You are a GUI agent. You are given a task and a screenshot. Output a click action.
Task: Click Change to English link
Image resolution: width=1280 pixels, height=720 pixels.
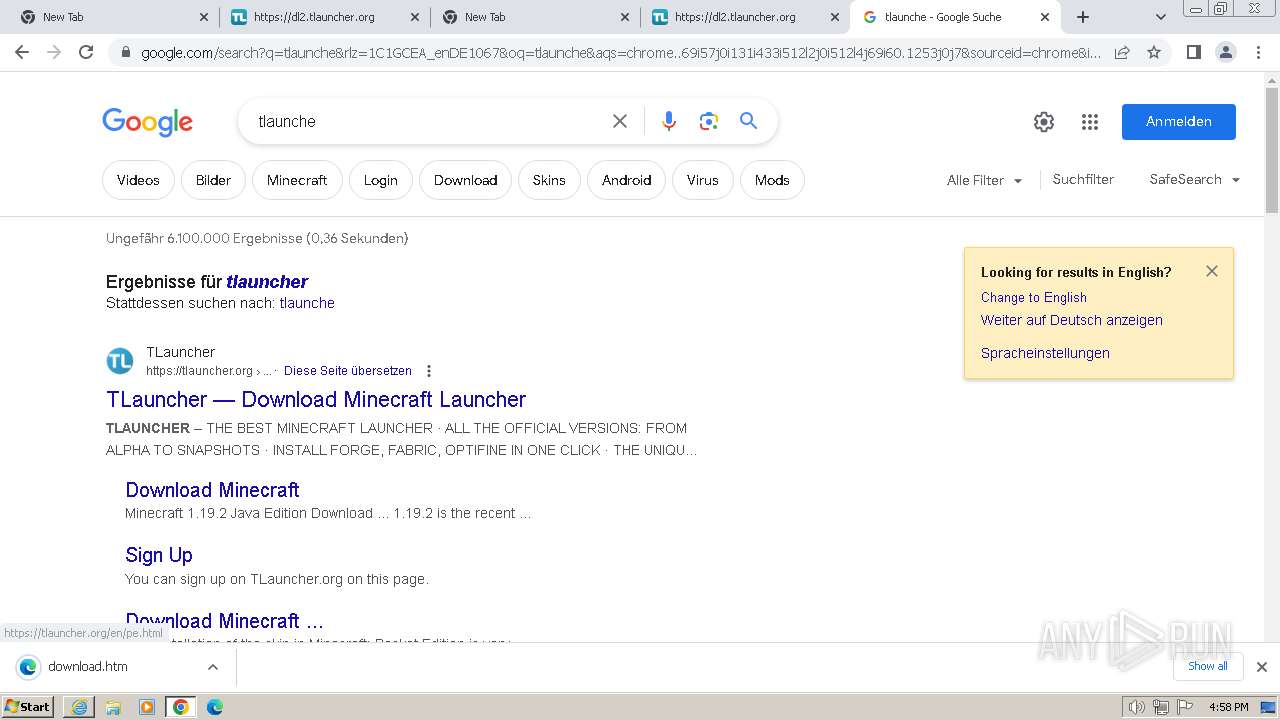point(1034,297)
